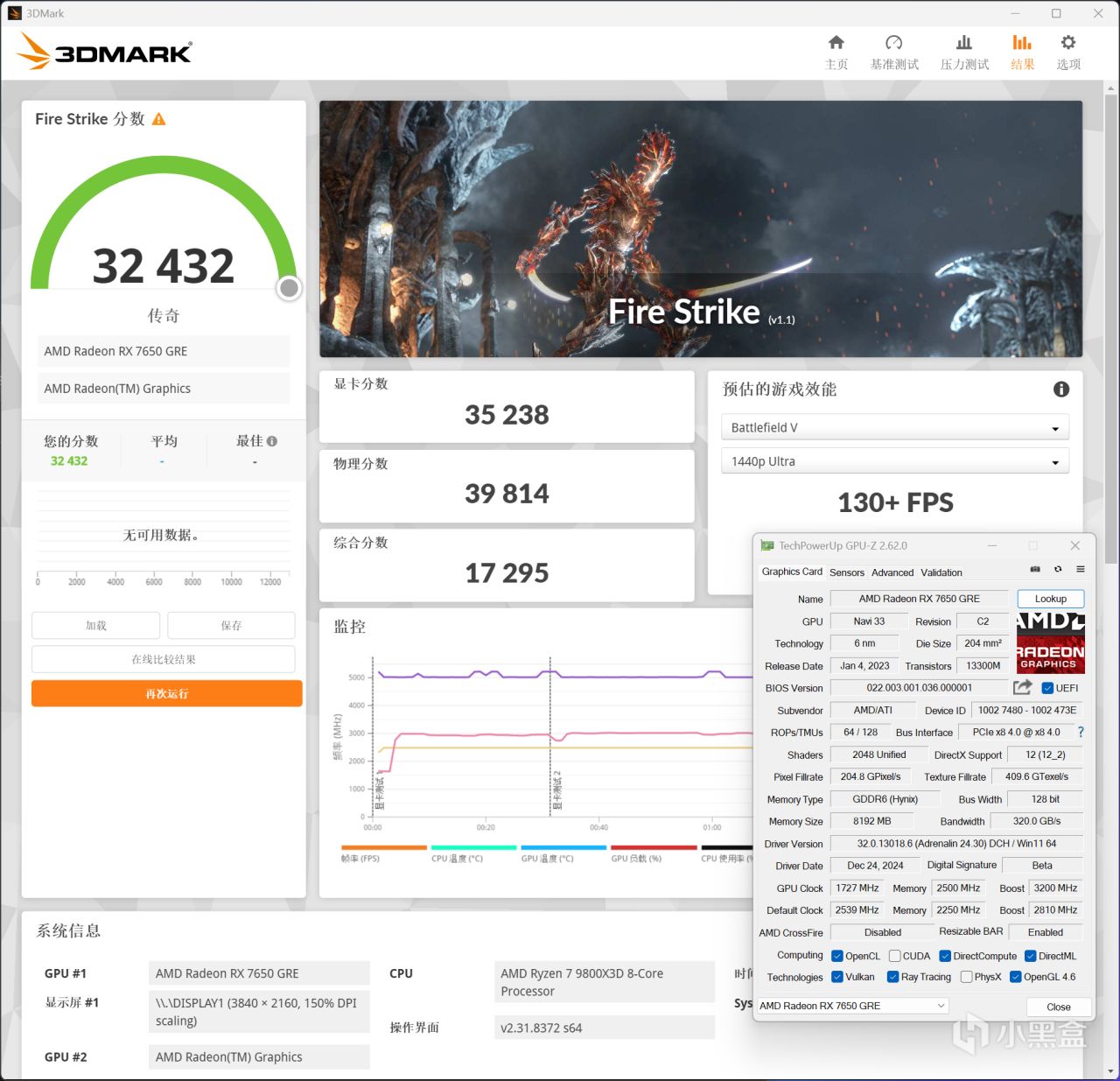The height and width of the screenshot is (1081, 1120).
Task: Click the Bus Interface question mark icon
Action: click(x=1081, y=733)
